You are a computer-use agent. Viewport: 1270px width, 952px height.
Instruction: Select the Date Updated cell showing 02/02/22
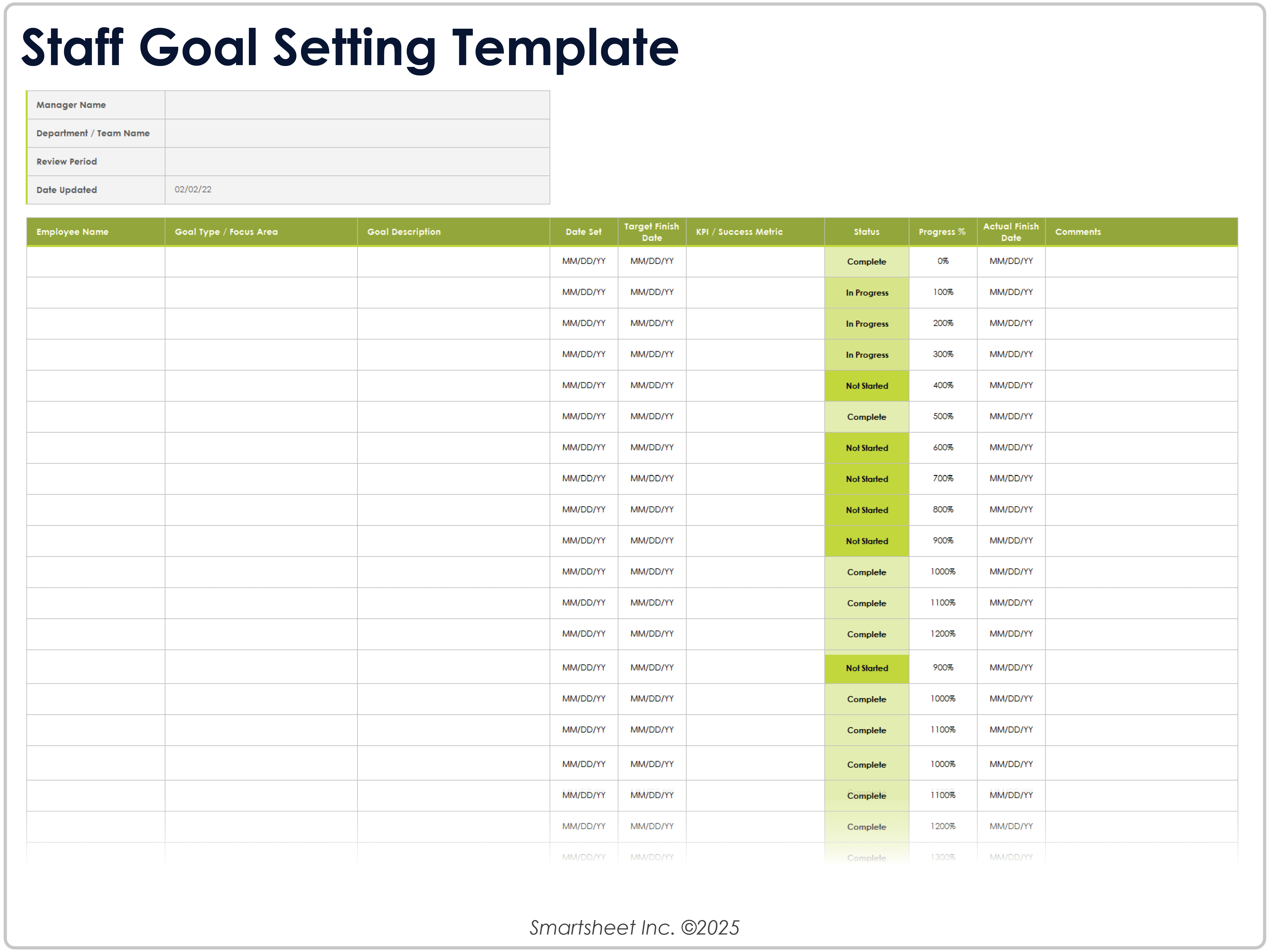[357, 189]
